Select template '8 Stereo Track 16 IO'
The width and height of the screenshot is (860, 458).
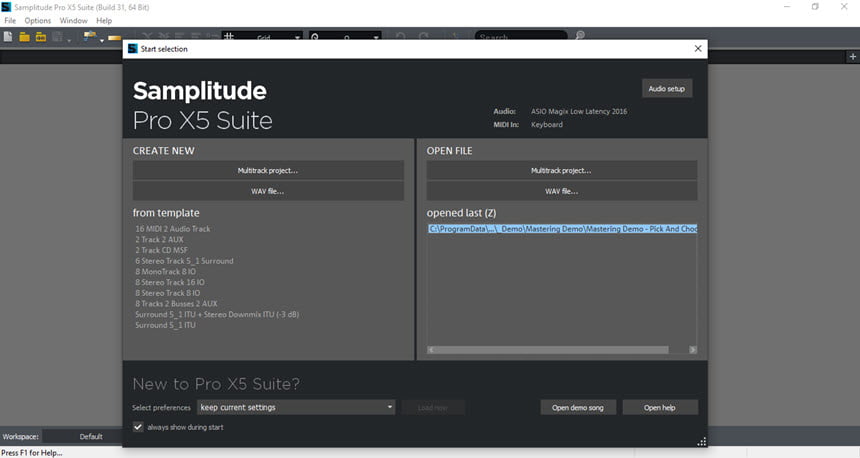[x=170, y=282]
